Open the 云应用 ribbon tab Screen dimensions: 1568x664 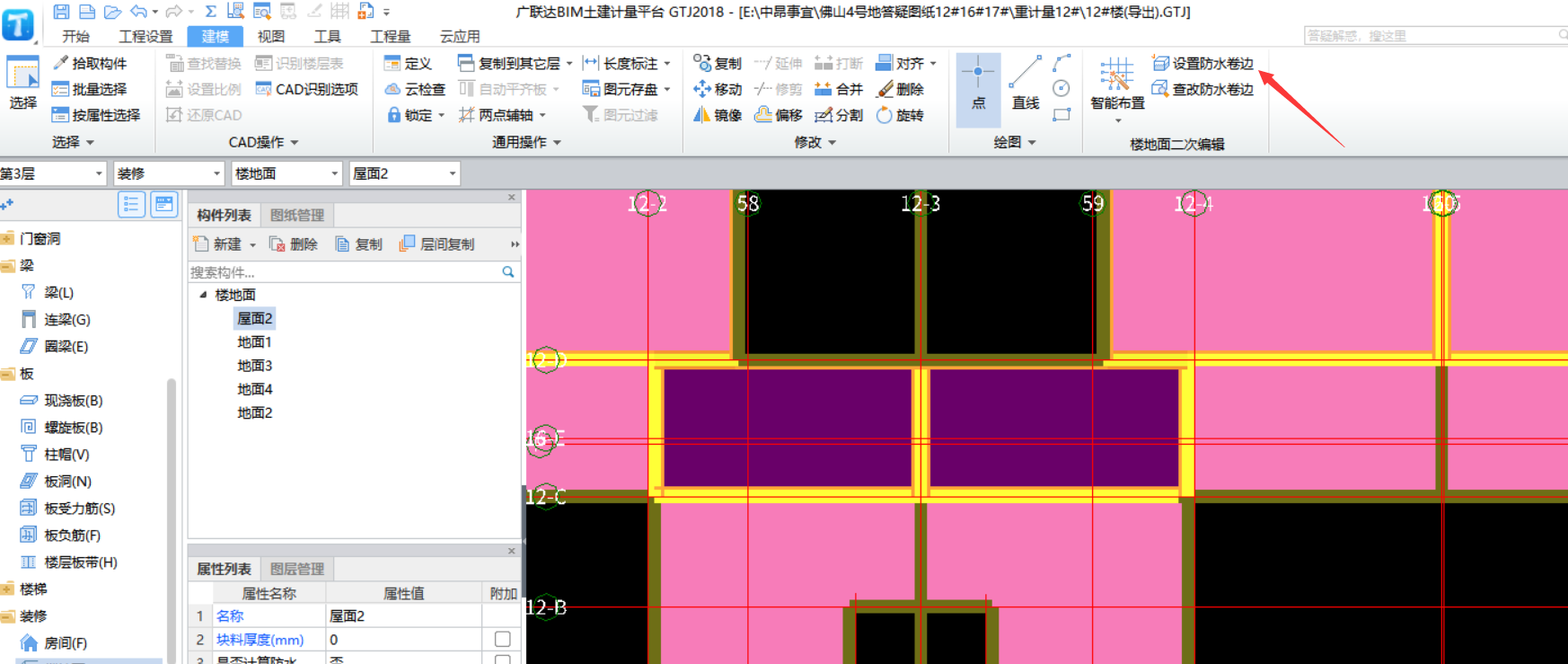tap(460, 36)
